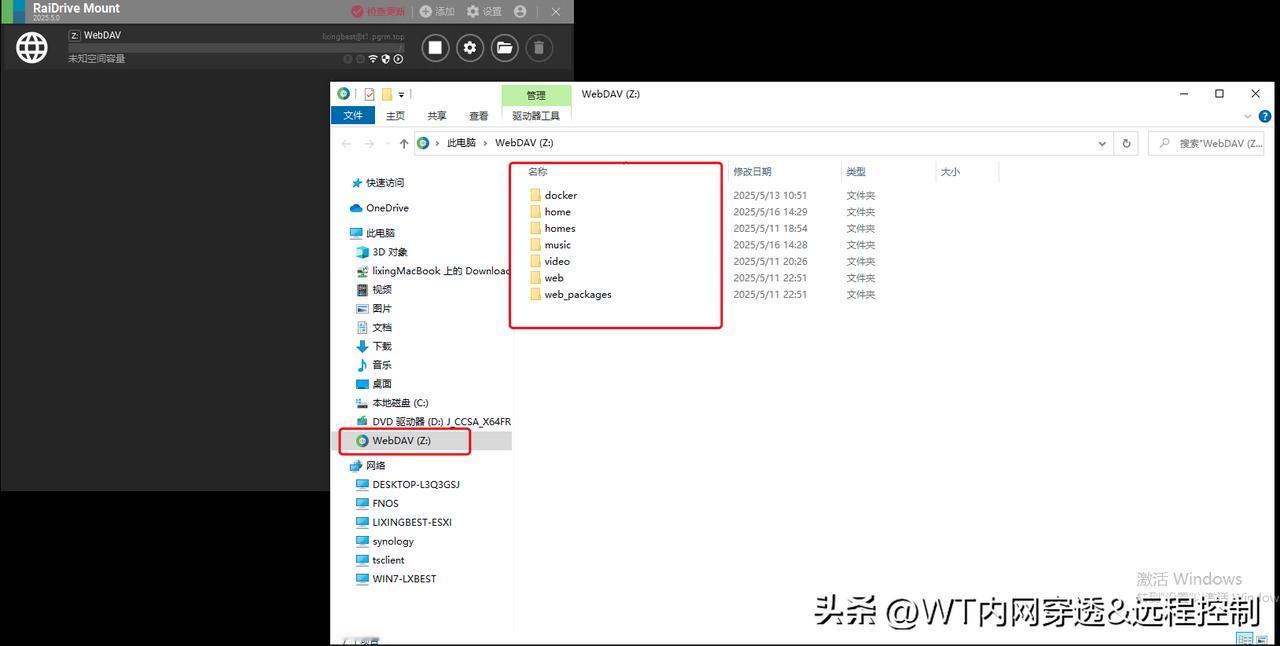The height and width of the screenshot is (646, 1280).
Task: Open RaiDrive account profile icon
Action: point(520,11)
